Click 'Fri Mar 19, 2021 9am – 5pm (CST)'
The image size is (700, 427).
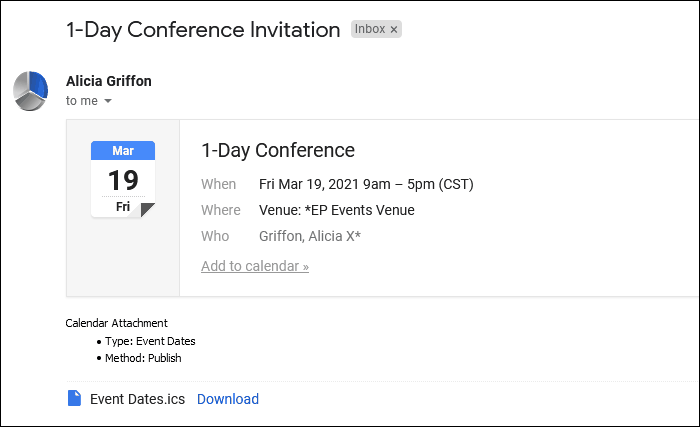point(366,184)
